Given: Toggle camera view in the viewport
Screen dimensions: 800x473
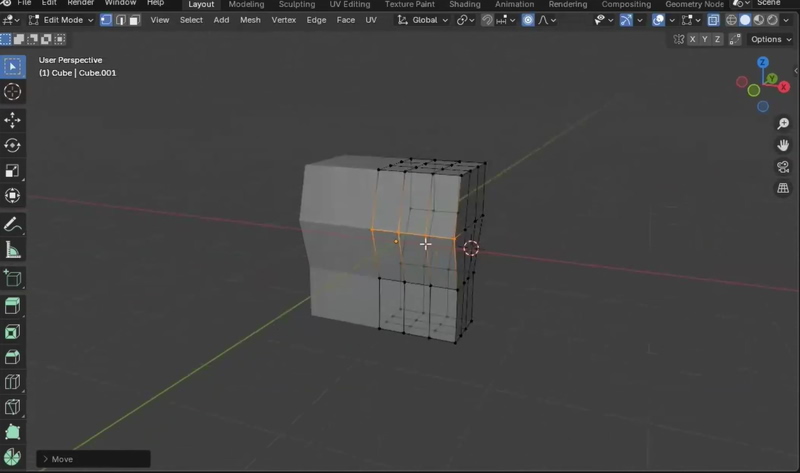Looking at the screenshot, I should (x=783, y=167).
